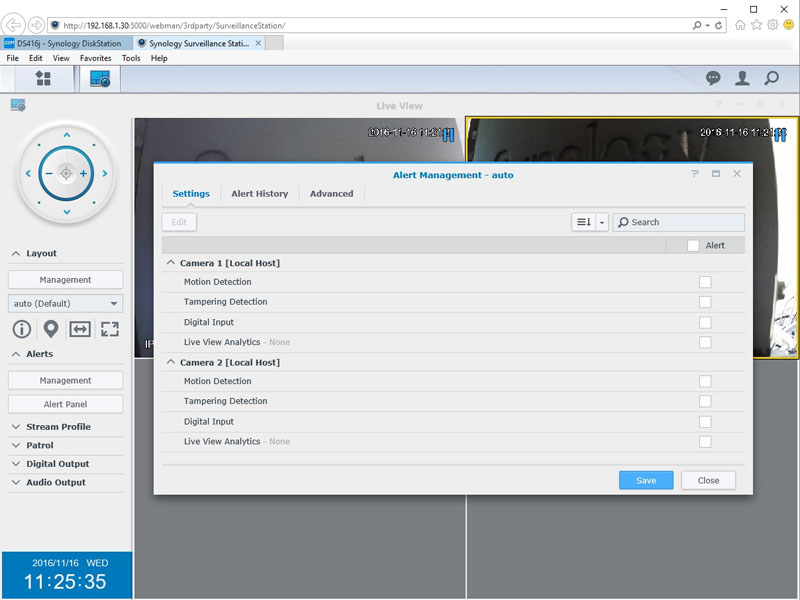Expand the Digital Output section
This screenshot has width=800, height=600.
coord(16,464)
